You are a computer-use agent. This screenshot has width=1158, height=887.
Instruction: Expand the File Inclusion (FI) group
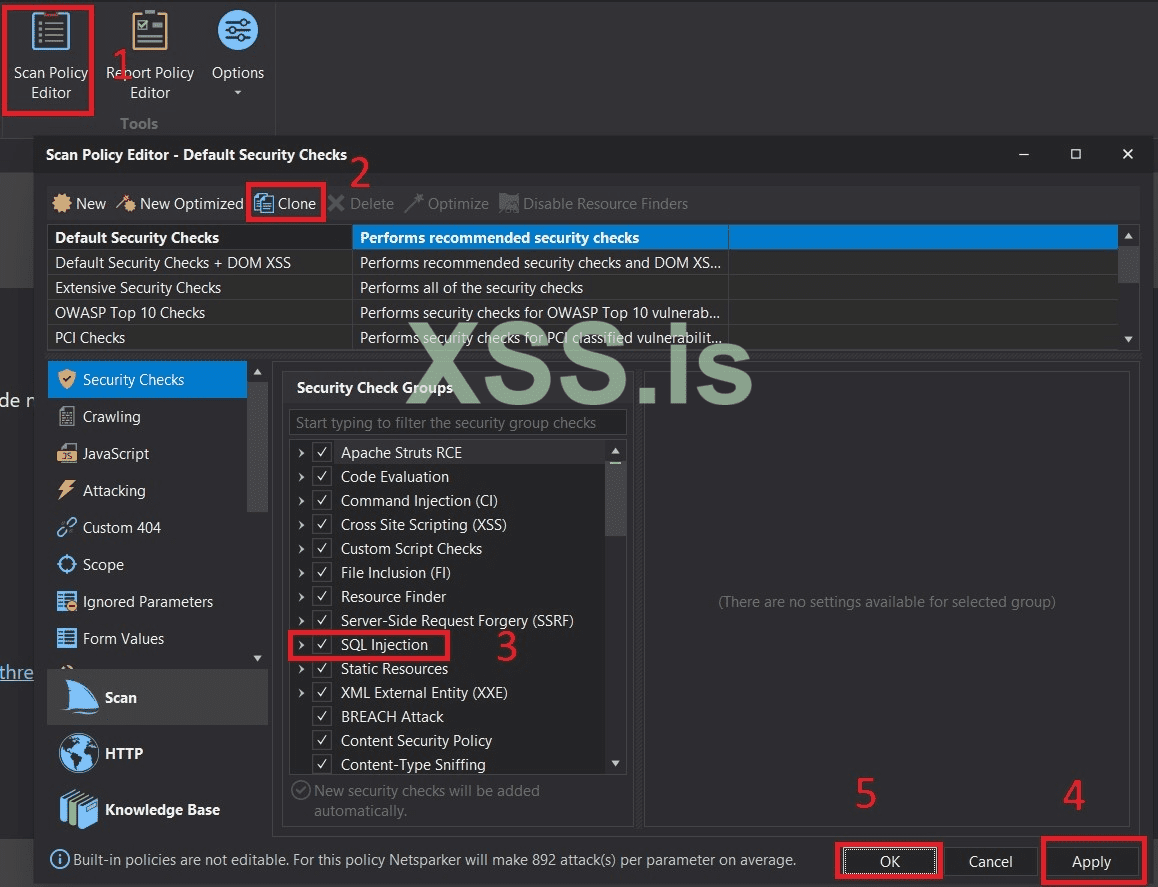coord(301,572)
